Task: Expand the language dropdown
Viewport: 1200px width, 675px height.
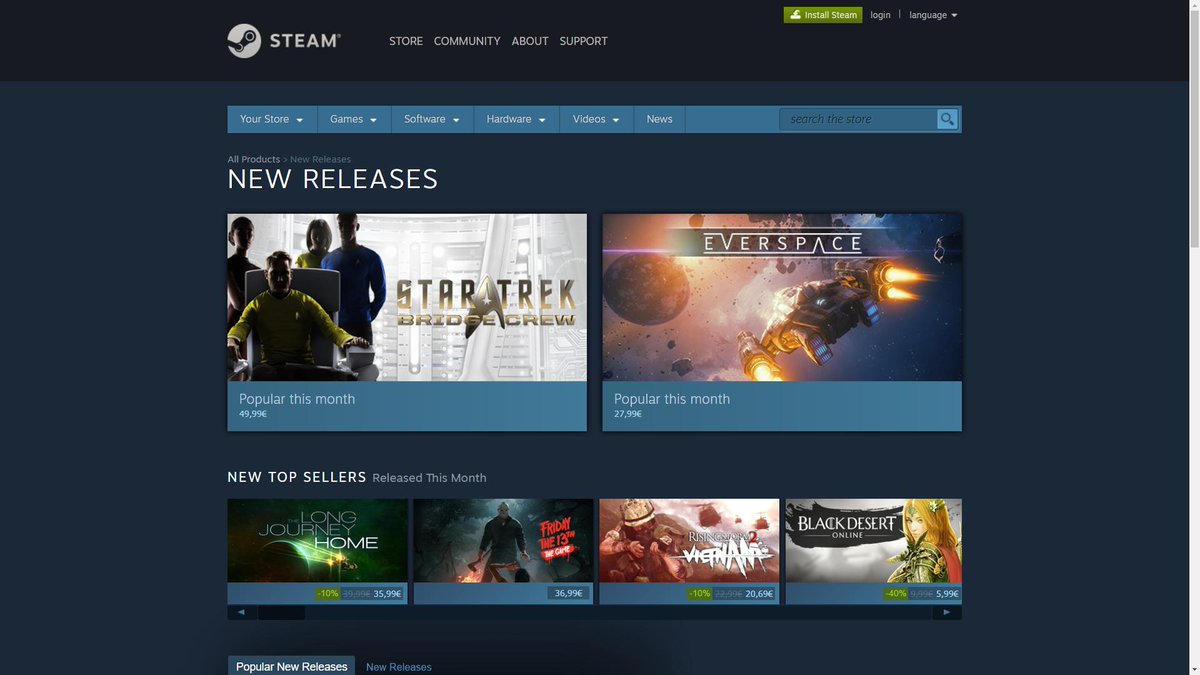Action: pyautogui.click(x=933, y=15)
